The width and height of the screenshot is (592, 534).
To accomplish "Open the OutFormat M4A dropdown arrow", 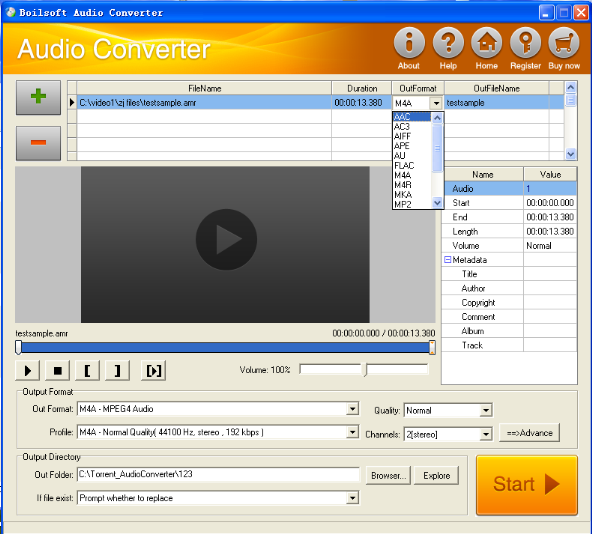I will (x=436, y=103).
